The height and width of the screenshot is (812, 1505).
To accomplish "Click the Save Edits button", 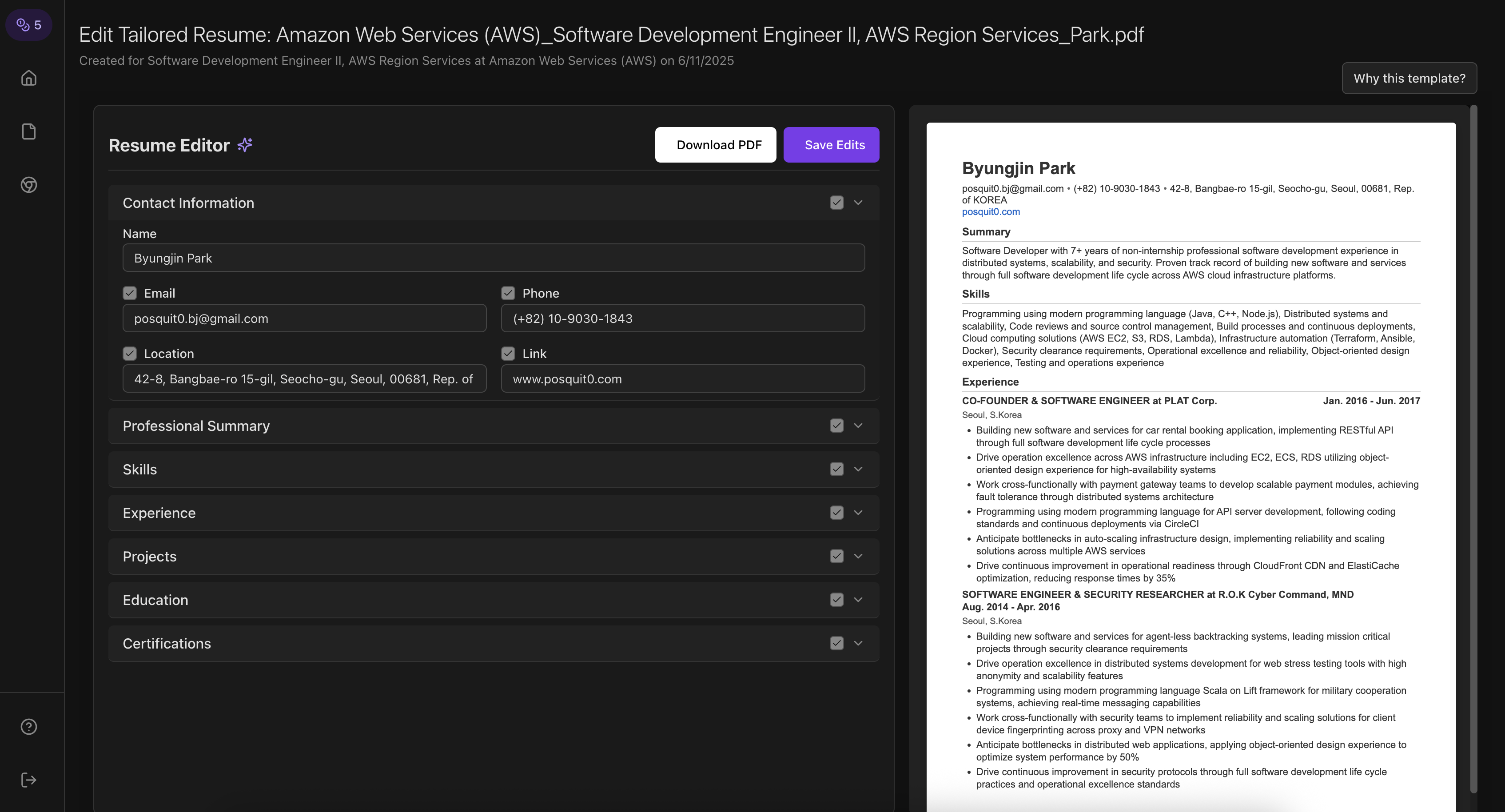I will coord(831,144).
